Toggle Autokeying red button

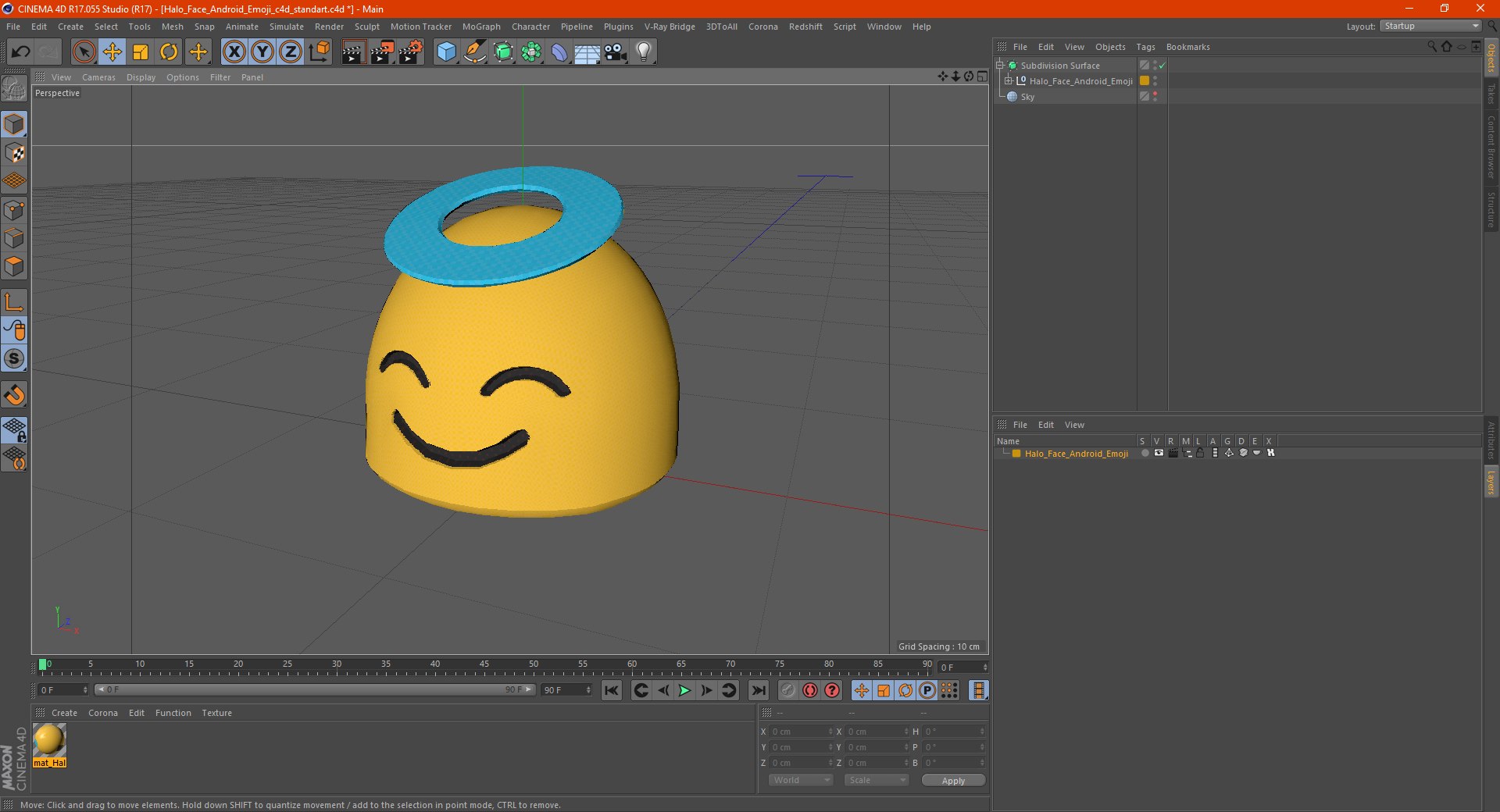[x=810, y=690]
